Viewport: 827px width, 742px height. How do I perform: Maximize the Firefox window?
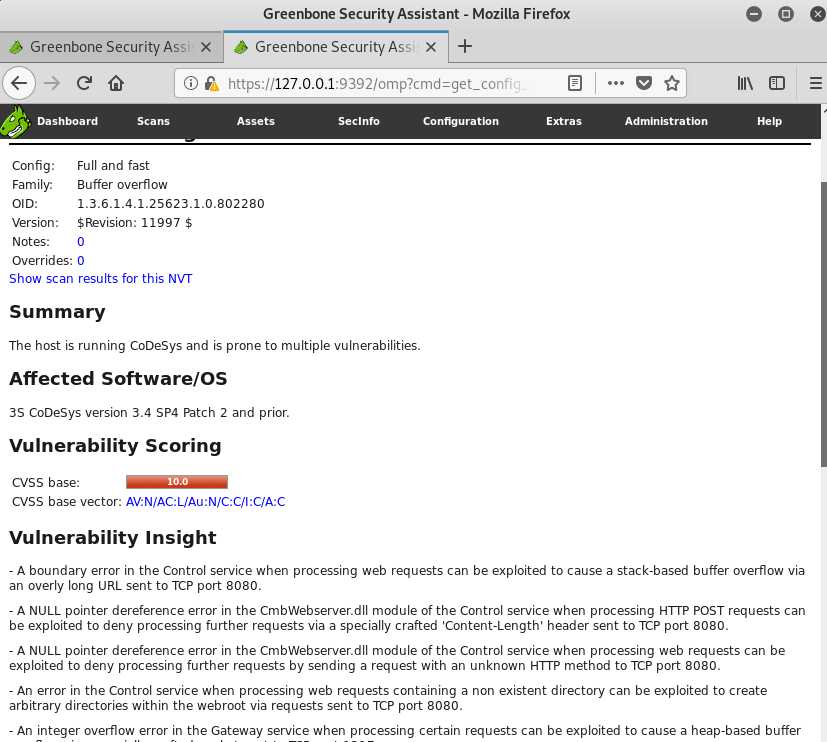coord(786,14)
